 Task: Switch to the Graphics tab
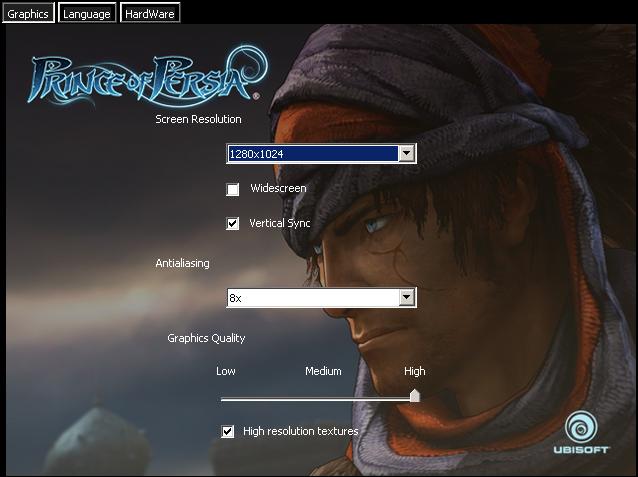[x=28, y=14]
